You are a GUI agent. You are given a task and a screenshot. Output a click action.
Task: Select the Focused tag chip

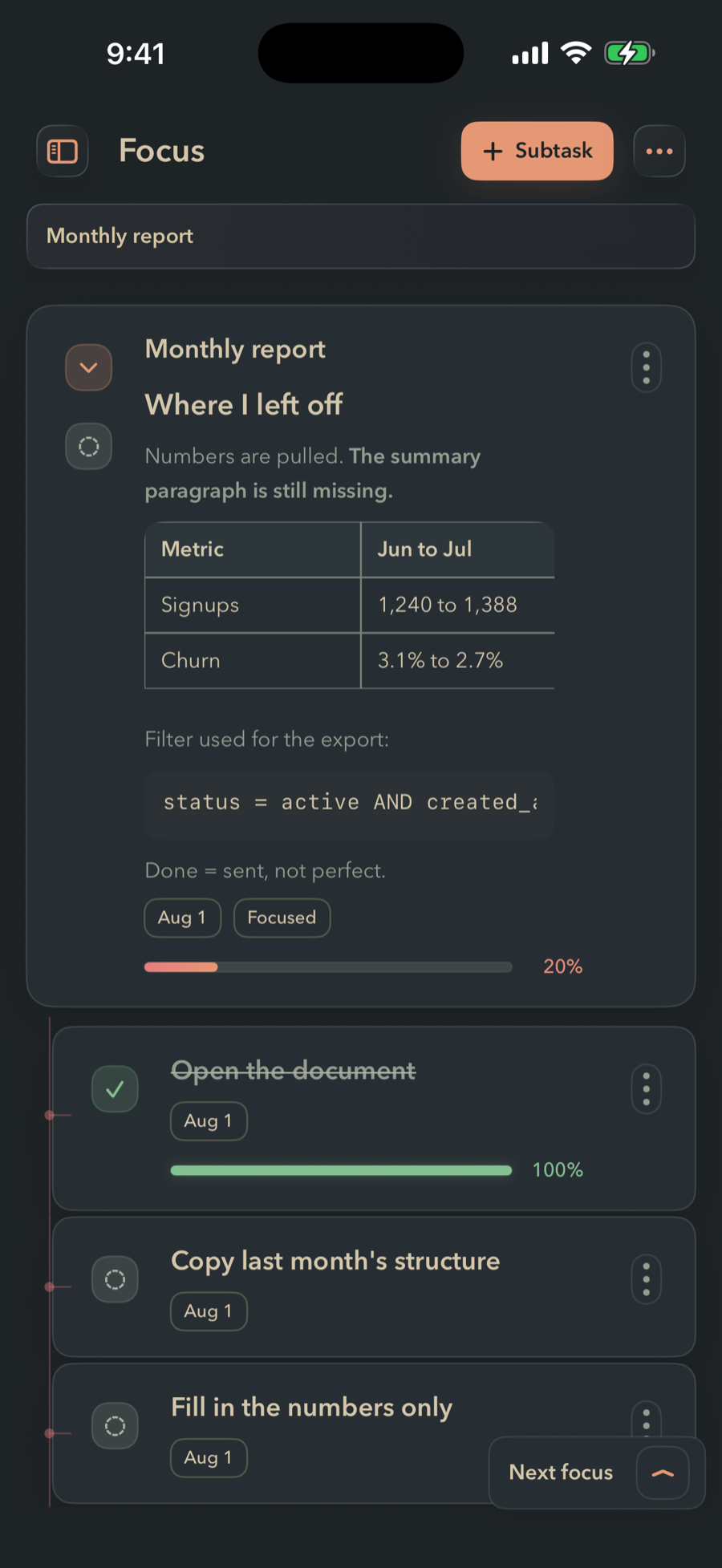click(282, 918)
